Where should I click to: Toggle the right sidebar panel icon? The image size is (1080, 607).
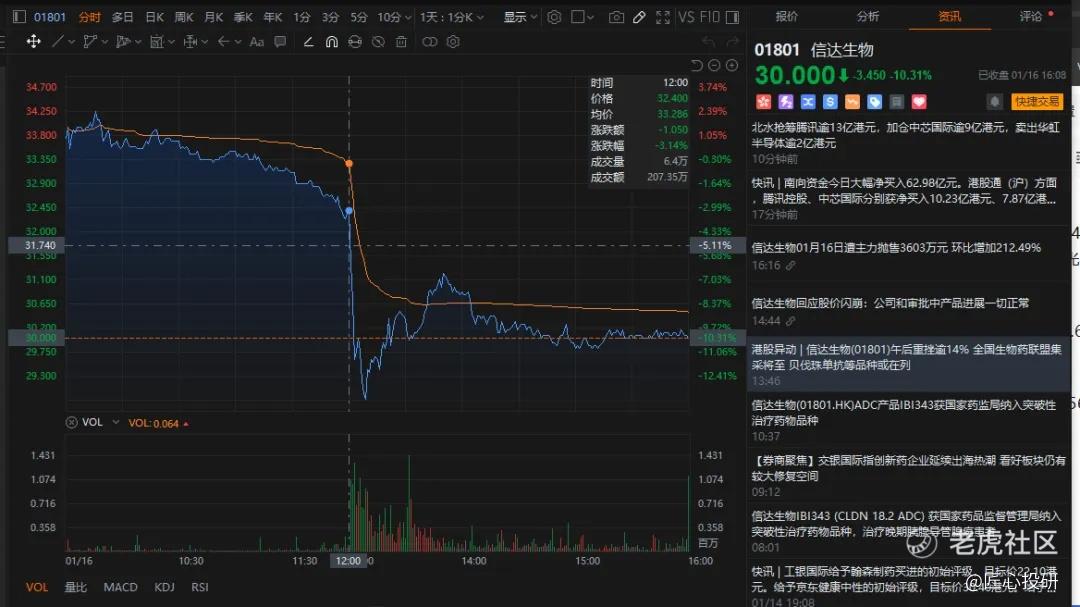click(x=733, y=17)
